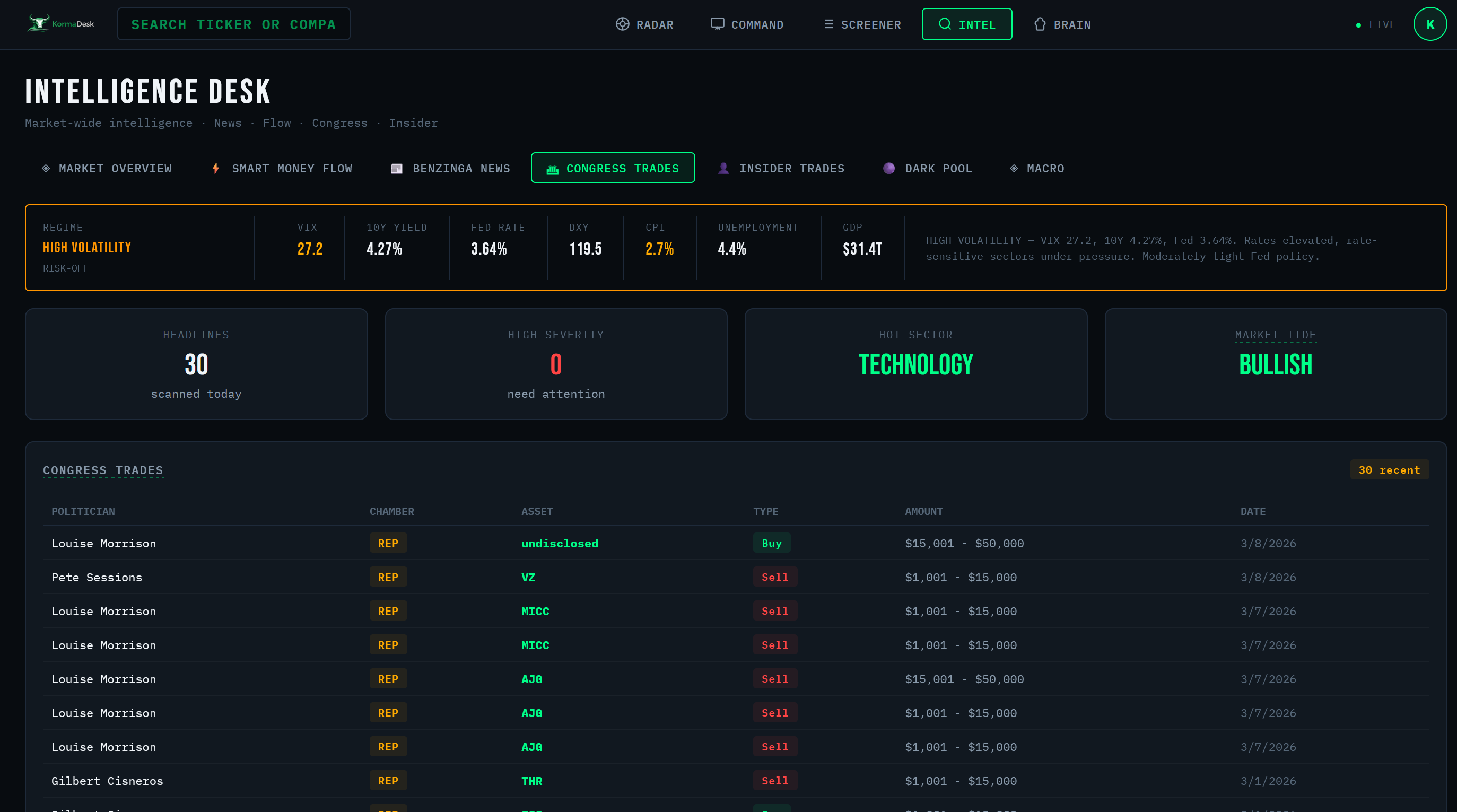Open the K user avatar menu
Image resolution: width=1457 pixels, height=812 pixels.
point(1429,24)
